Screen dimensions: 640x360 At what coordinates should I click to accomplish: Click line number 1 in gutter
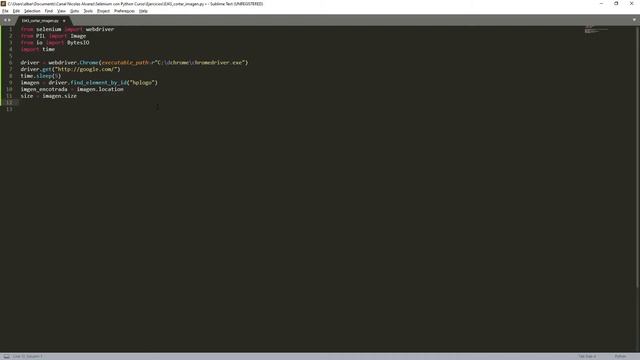coord(11,29)
